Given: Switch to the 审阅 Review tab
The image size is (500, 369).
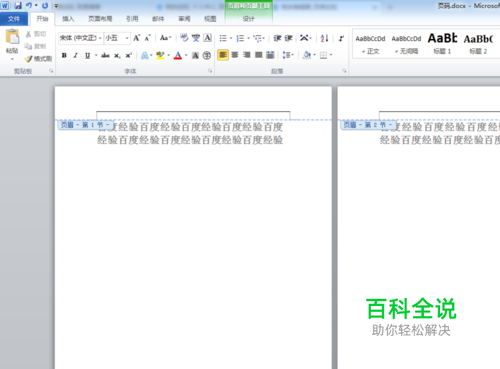Looking at the screenshot, I should pyautogui.click(x=184, y=19).
